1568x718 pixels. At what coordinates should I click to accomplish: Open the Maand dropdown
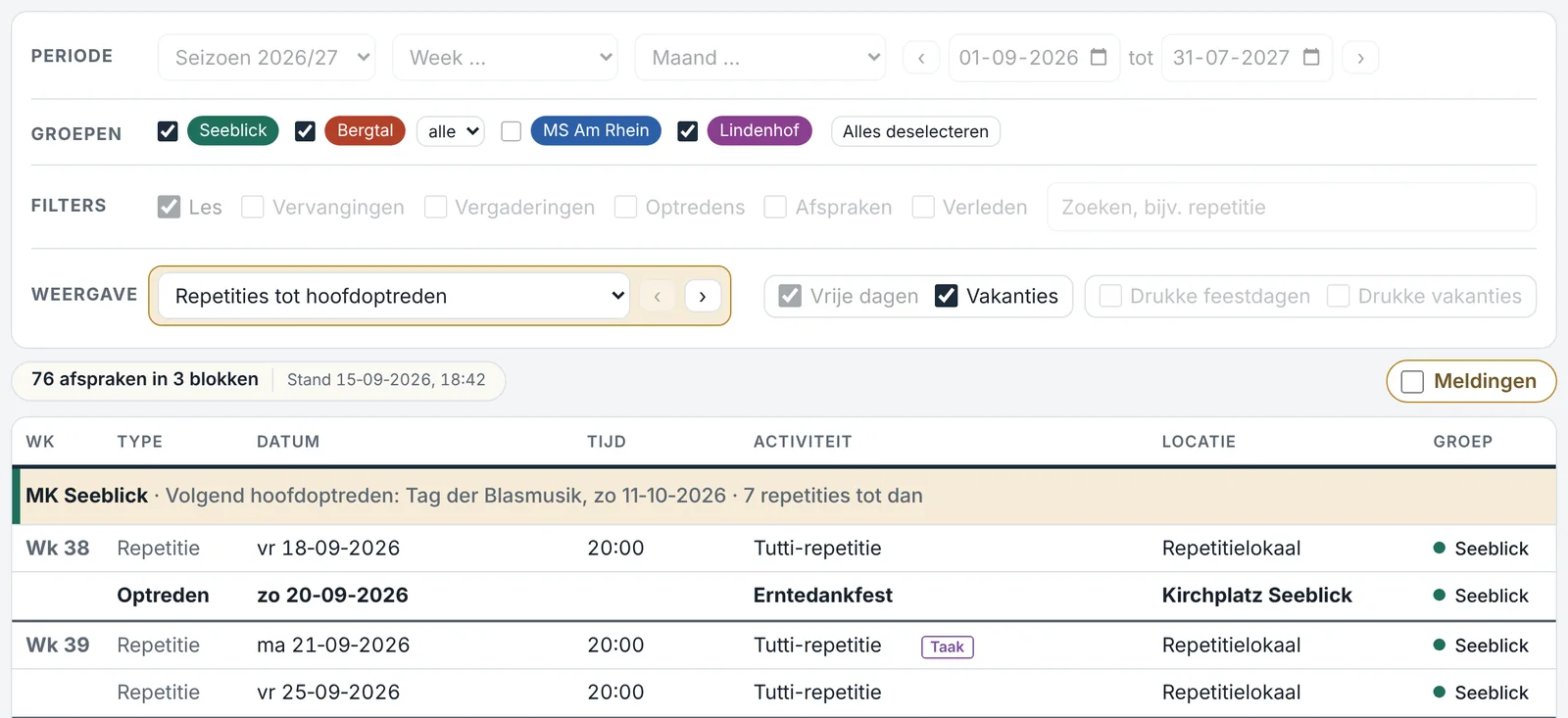point(760,58)
